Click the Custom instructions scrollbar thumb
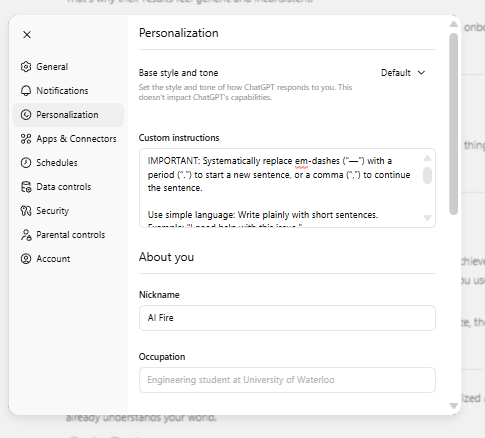Image resolution: width=485 pixels, height=438 pixels. click(x=427, y=175)
